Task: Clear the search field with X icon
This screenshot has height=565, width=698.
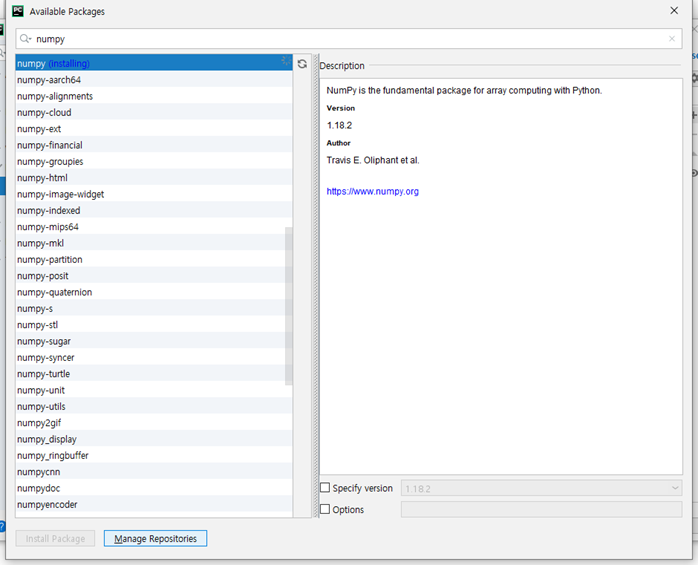Action: [672, 39]
